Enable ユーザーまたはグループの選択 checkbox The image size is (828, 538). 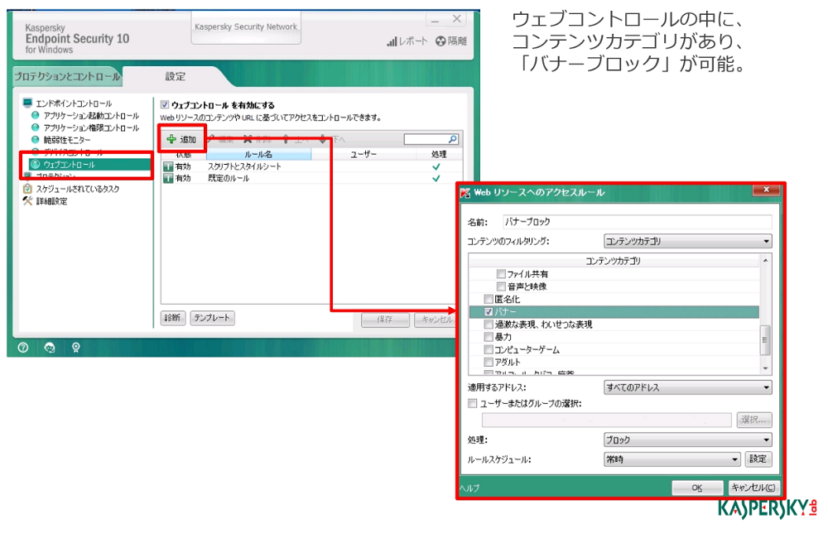(473, 404)
